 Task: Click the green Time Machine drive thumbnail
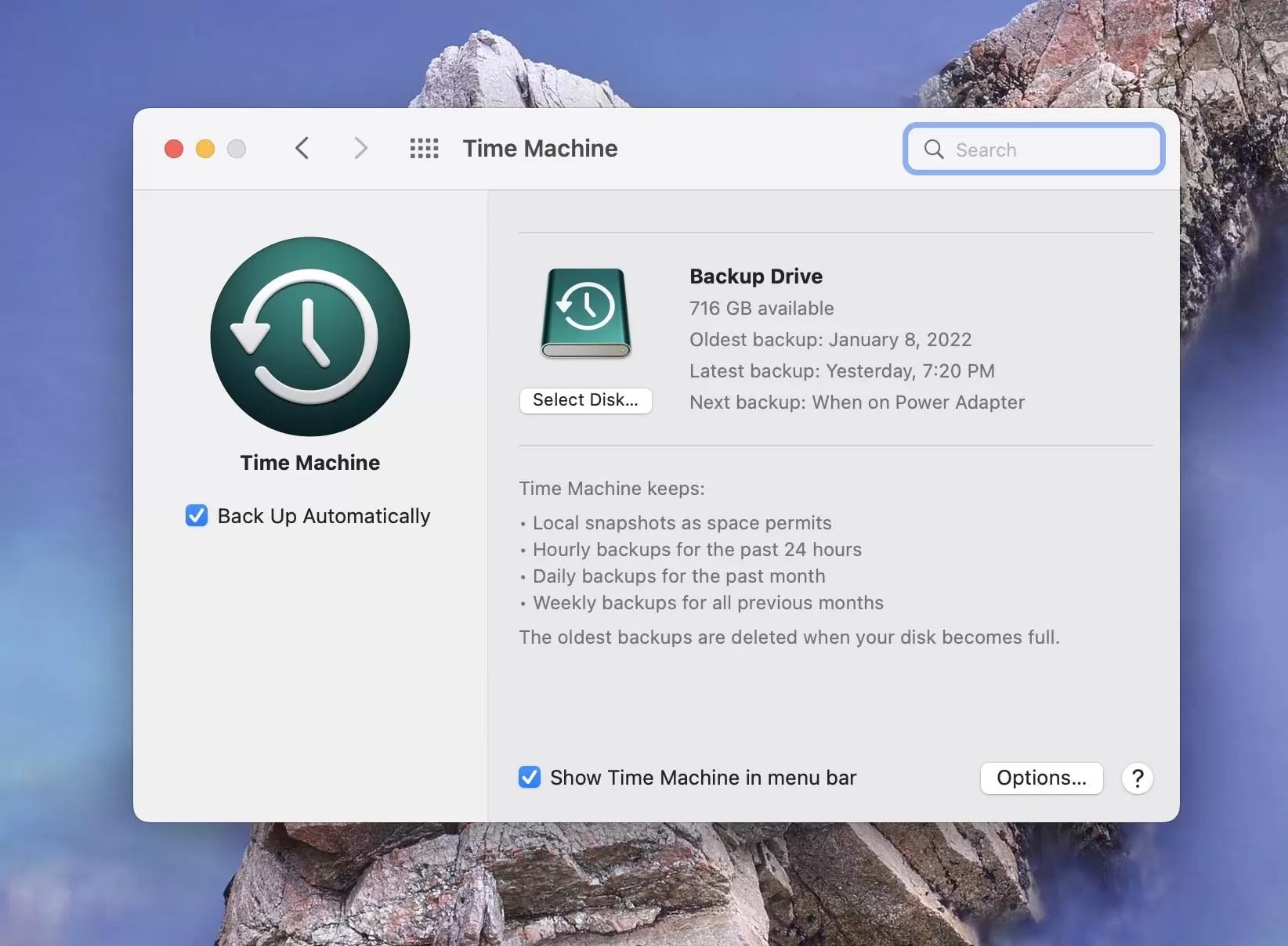tap(586, 312)
